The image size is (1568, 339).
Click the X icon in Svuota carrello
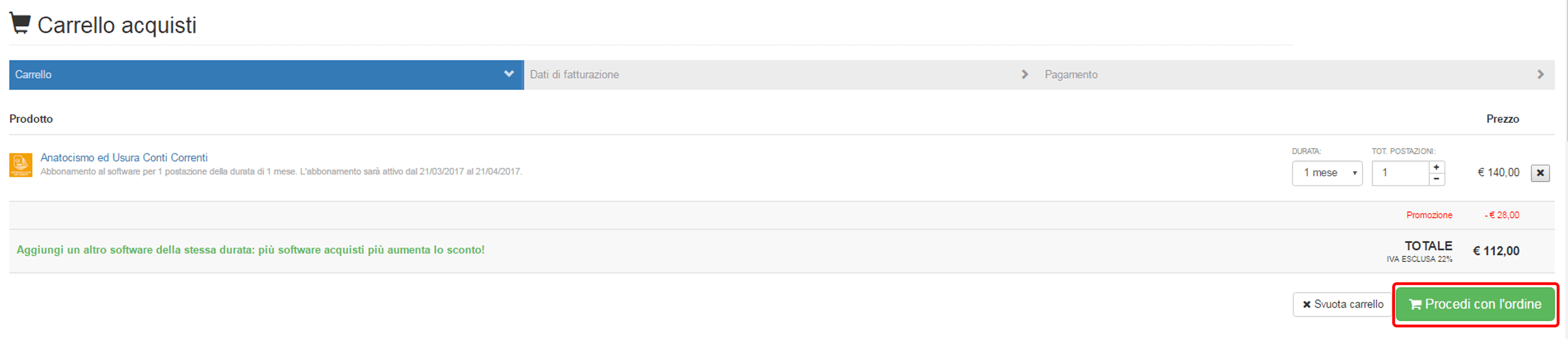tap(1306, 305)
